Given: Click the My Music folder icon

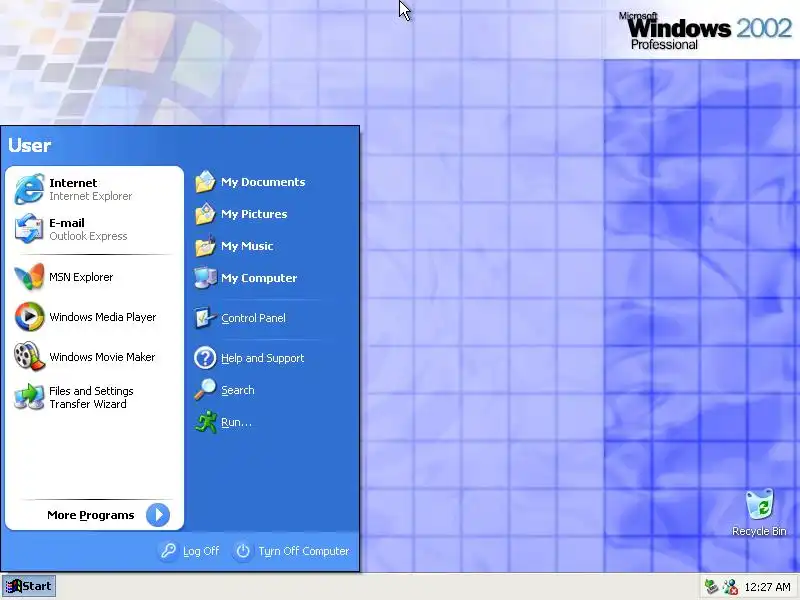Looking at the screenshot, I should (x=205, y=246).
